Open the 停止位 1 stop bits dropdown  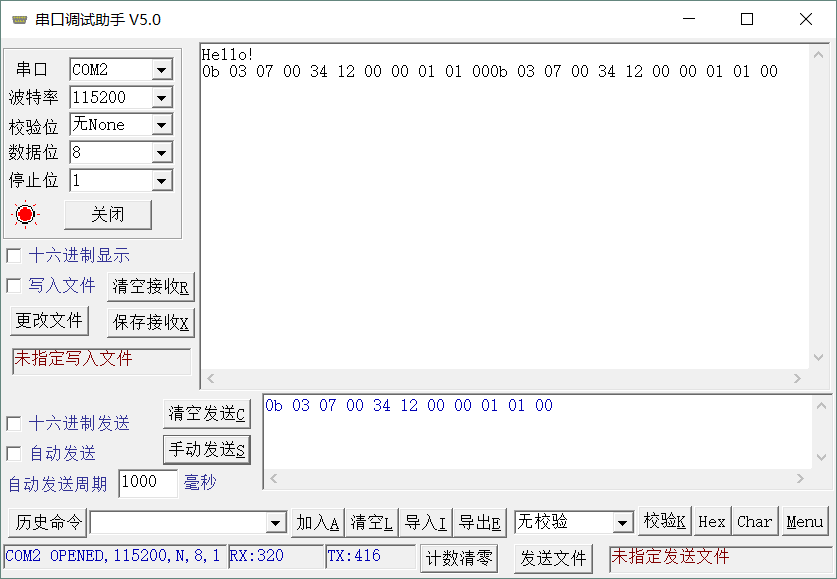click(161, 181)
